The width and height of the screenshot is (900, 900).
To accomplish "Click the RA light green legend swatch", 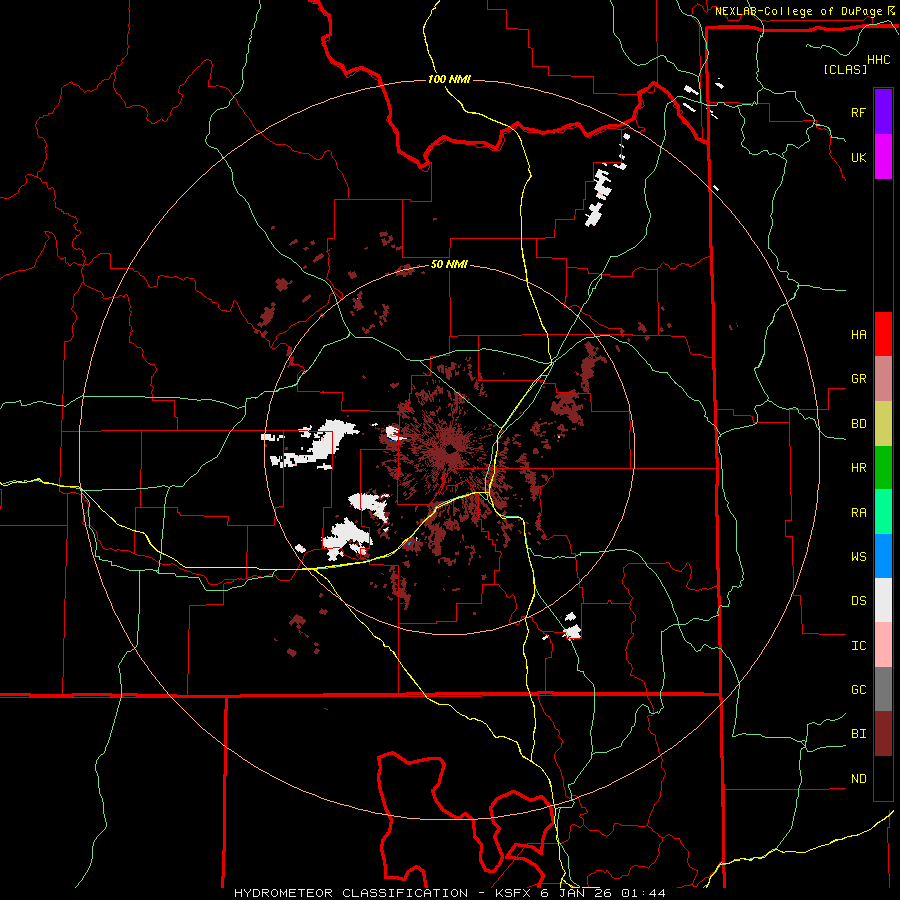I will [883, 512].
